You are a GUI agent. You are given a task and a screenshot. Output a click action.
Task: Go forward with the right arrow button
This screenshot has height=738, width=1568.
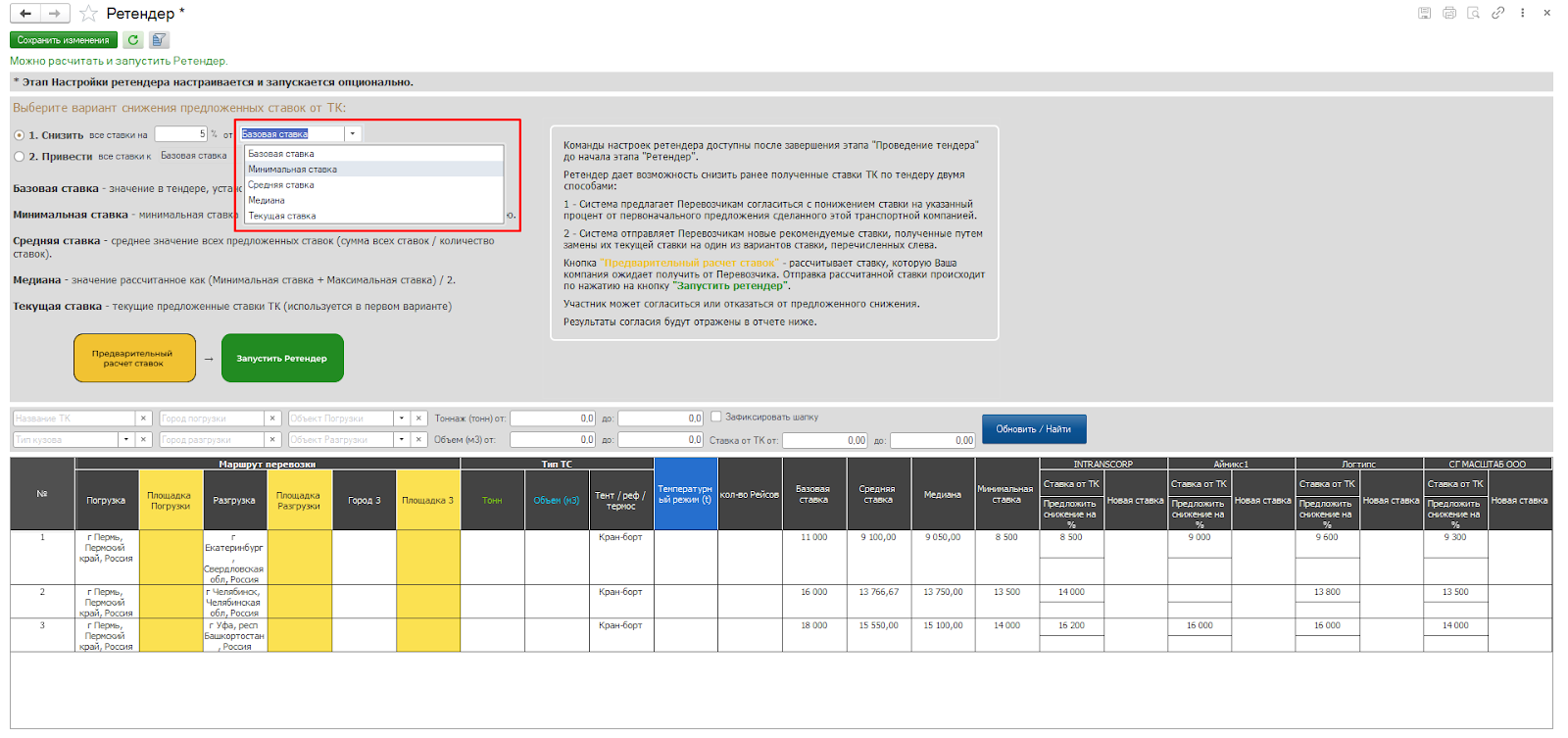click(55, 13)
